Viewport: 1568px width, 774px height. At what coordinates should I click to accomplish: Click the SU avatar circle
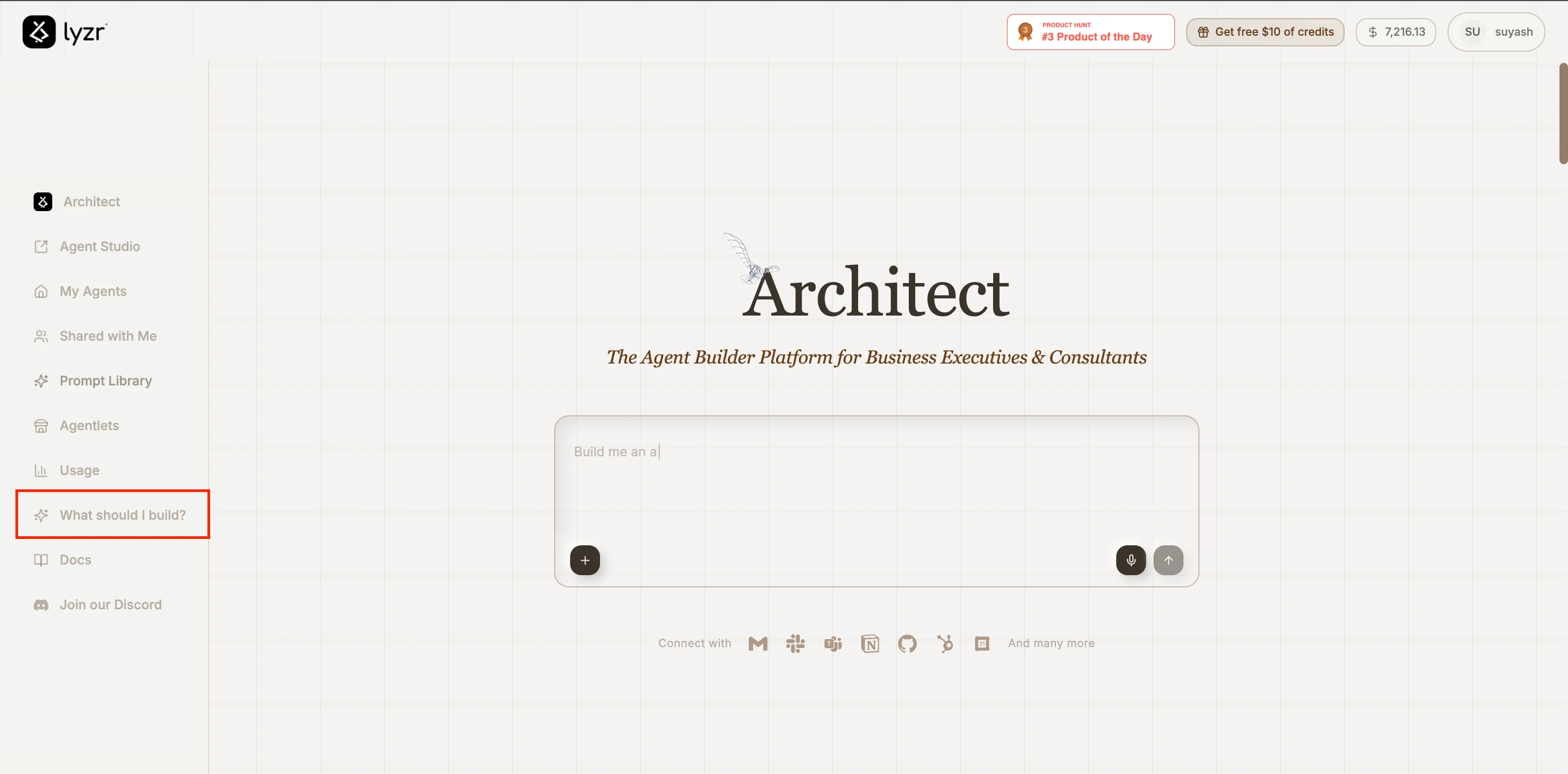pos(1472,31)
